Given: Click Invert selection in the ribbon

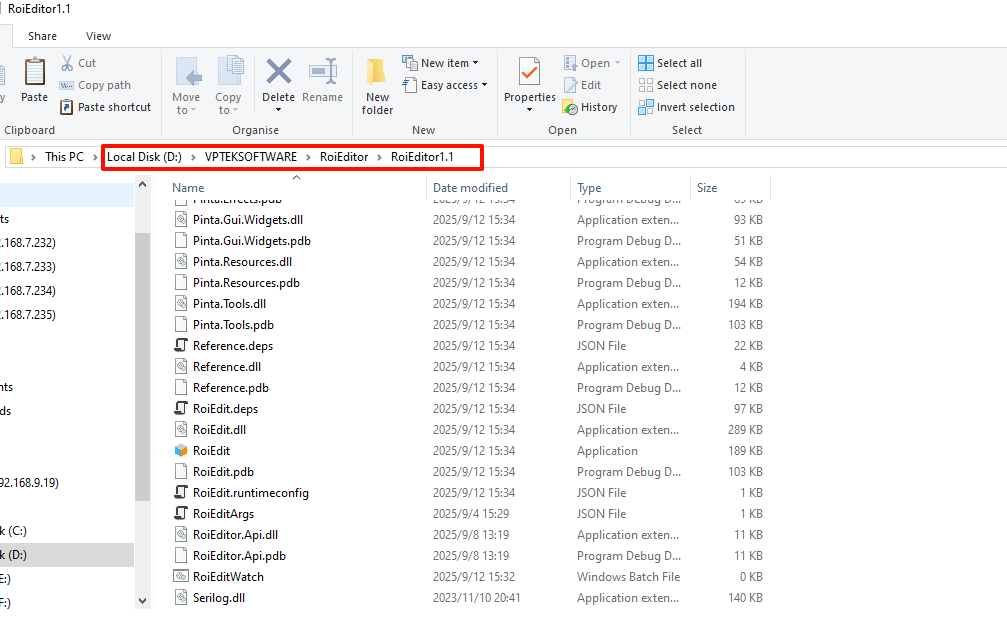Looking at the screenshot, I should click(686, 107).
